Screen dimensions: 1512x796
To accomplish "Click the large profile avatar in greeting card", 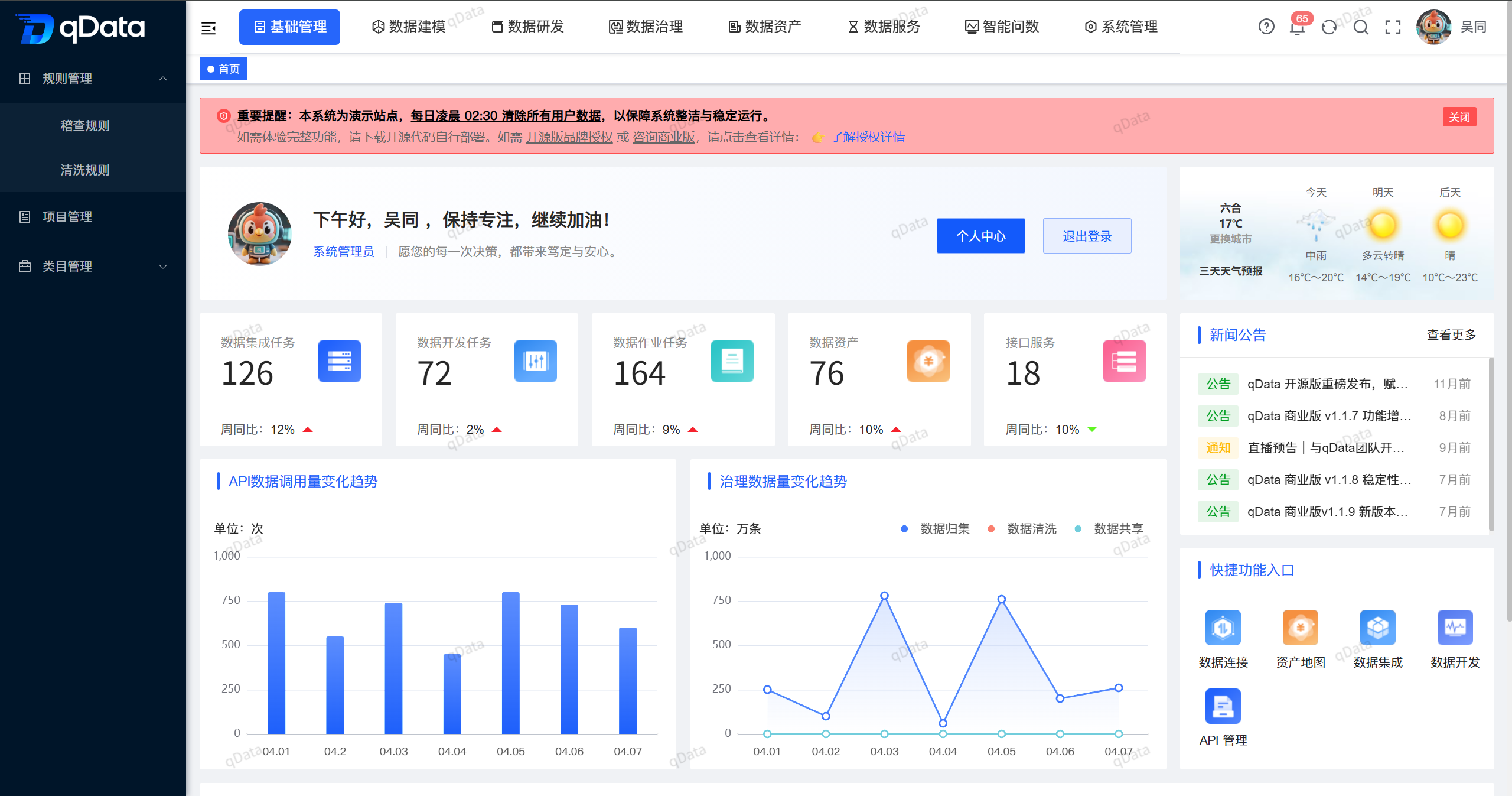I will click(x=260, y=234).
